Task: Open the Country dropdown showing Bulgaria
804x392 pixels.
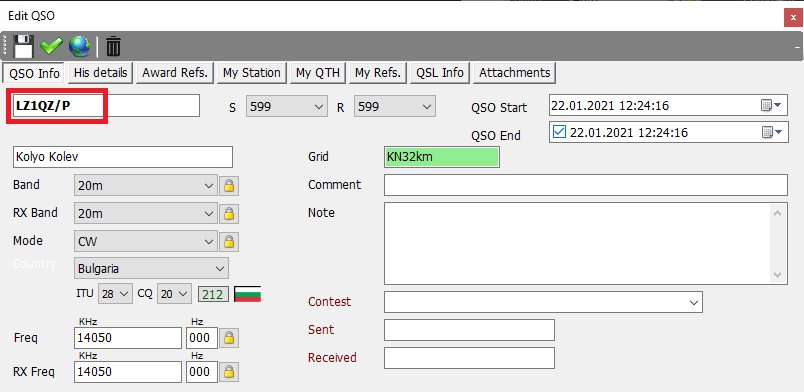Action: (x=151, y=268)
